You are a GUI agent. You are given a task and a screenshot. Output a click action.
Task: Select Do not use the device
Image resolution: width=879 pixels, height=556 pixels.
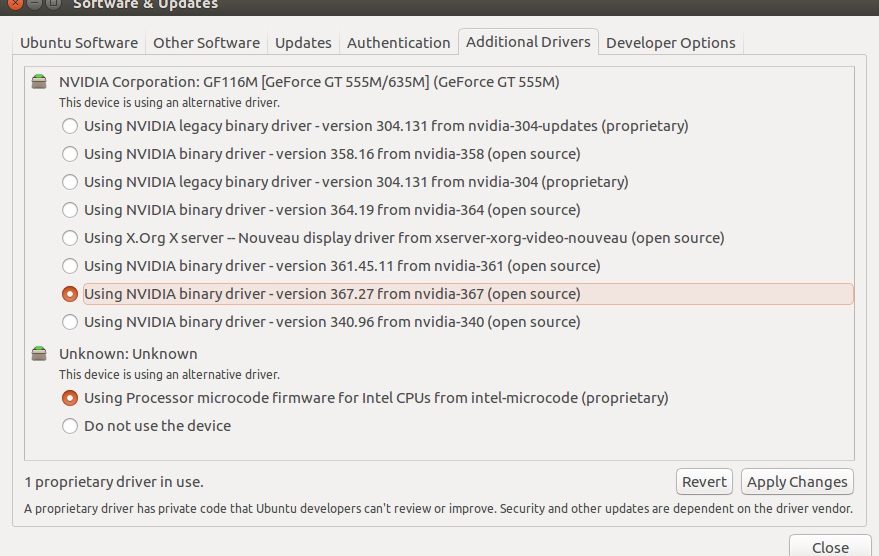coord(70,426)
